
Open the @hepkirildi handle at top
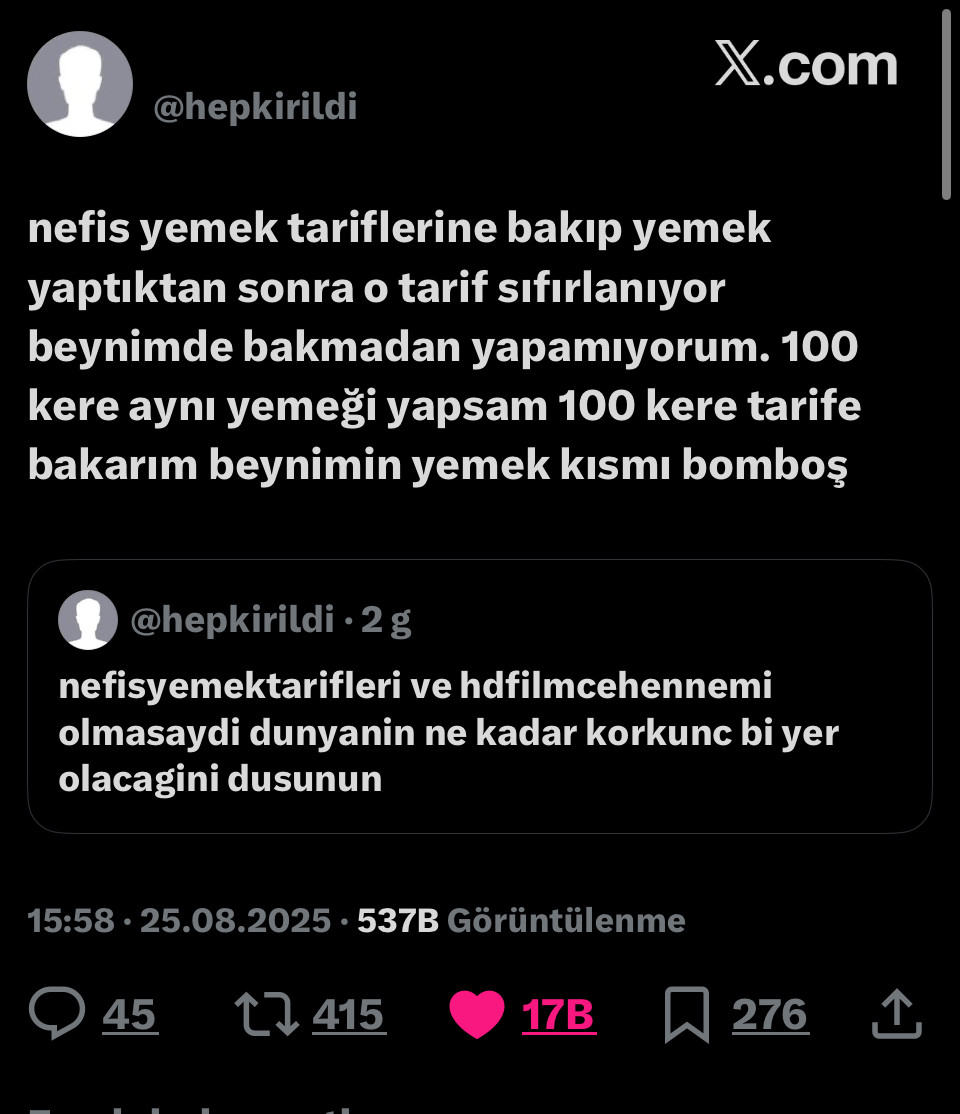tap(255, 107)
